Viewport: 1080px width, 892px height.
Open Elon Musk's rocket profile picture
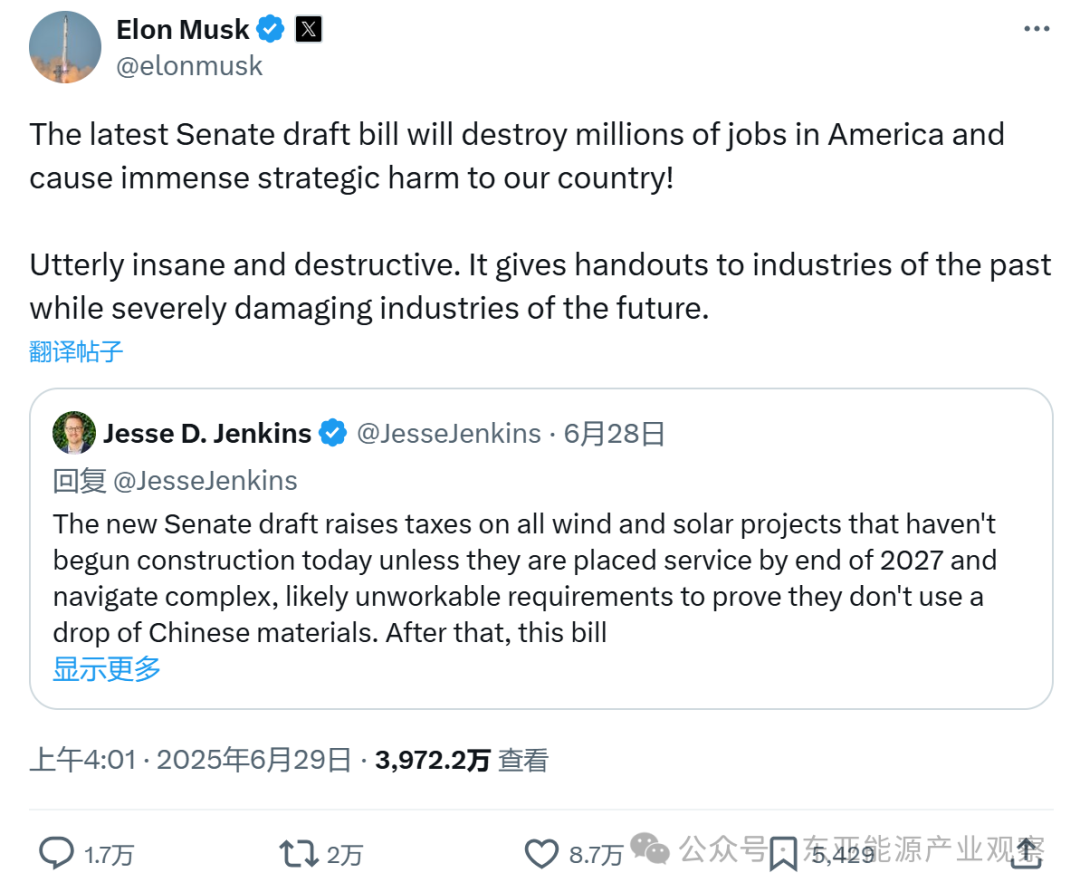[65, 48]
